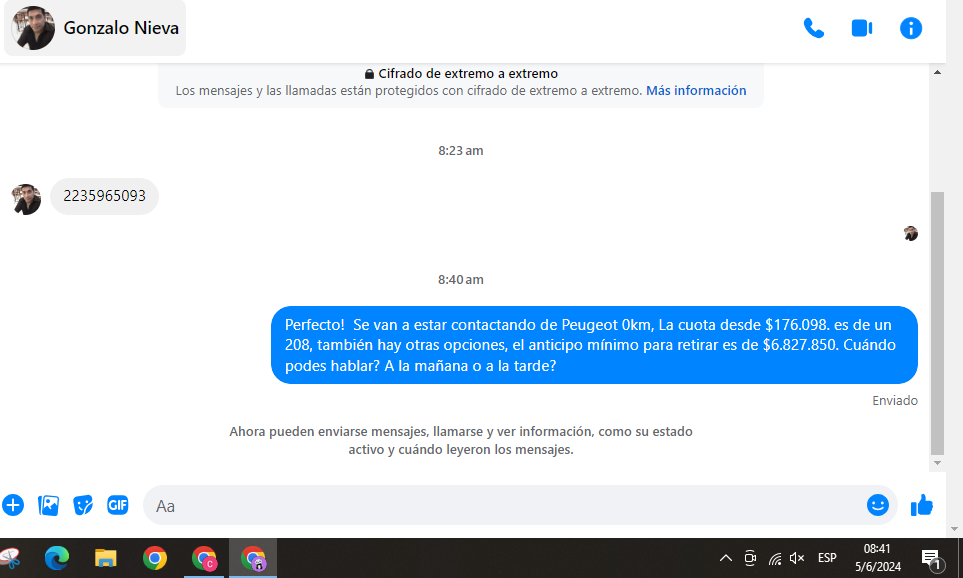Screen dimensions: 963x578
Task: Click the phone number 2235965093 message
Action: click(104, 196)
